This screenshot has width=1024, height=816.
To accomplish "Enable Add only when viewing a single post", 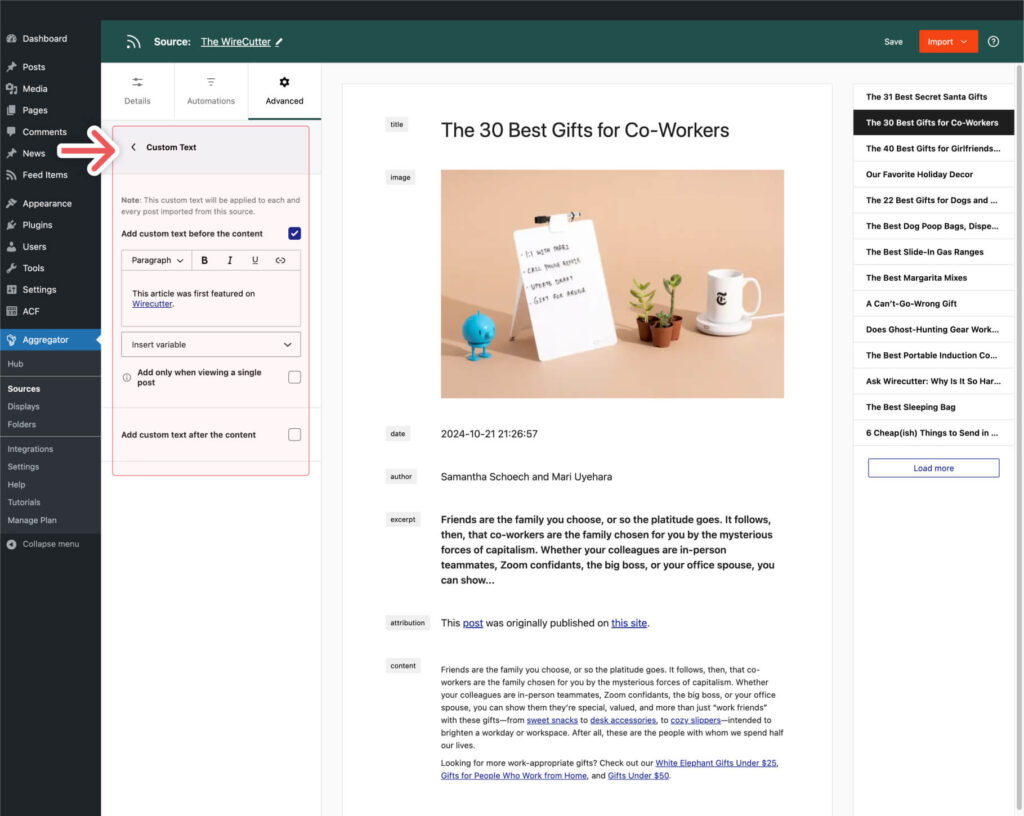I will pyautogui.click(x=295, y=377).
